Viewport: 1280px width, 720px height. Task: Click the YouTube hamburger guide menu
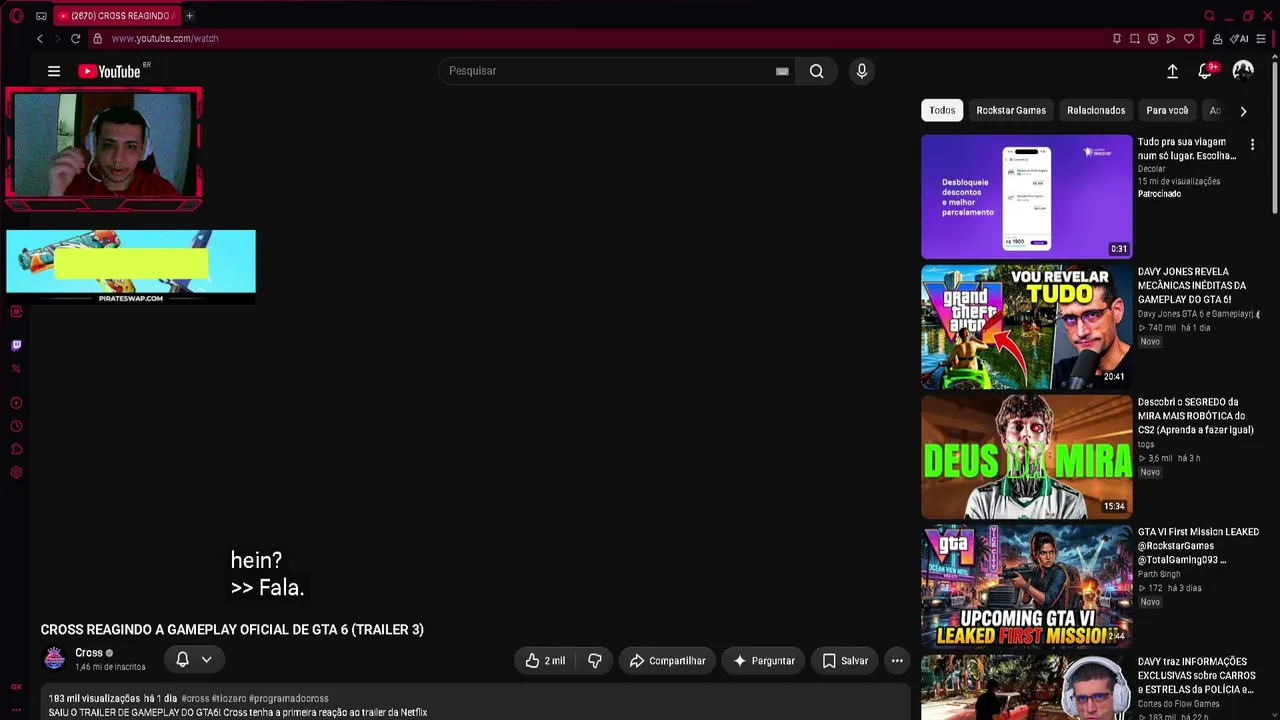point(54,71)
